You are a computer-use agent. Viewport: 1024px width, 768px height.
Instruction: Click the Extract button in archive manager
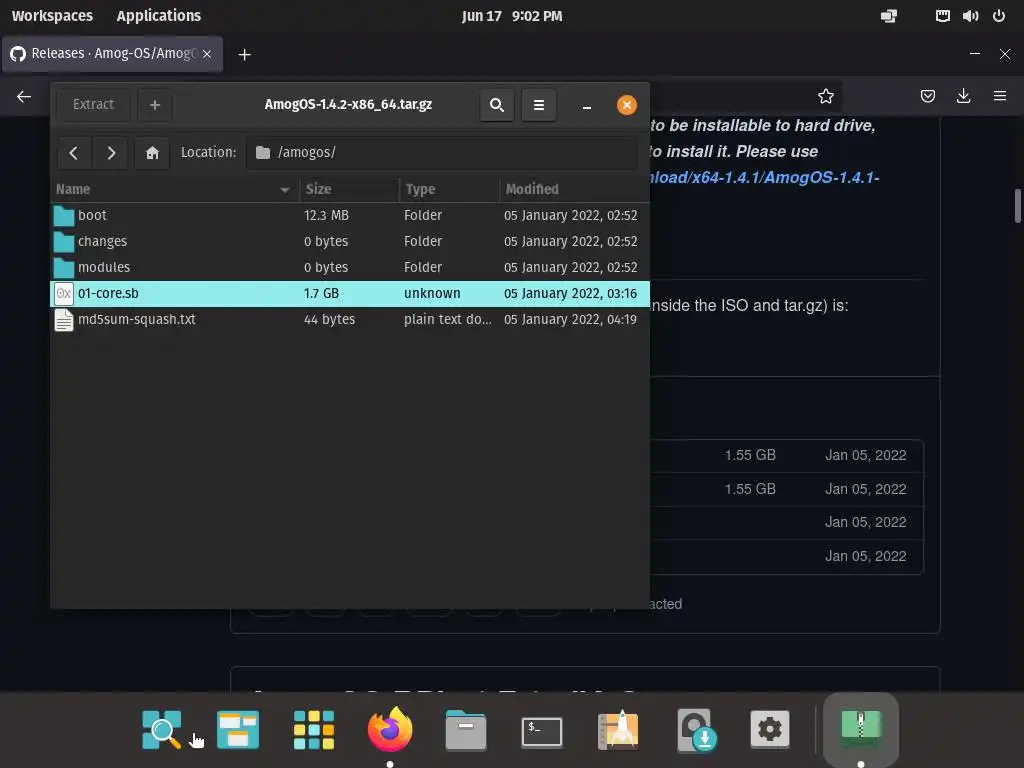tap(93, 104)
